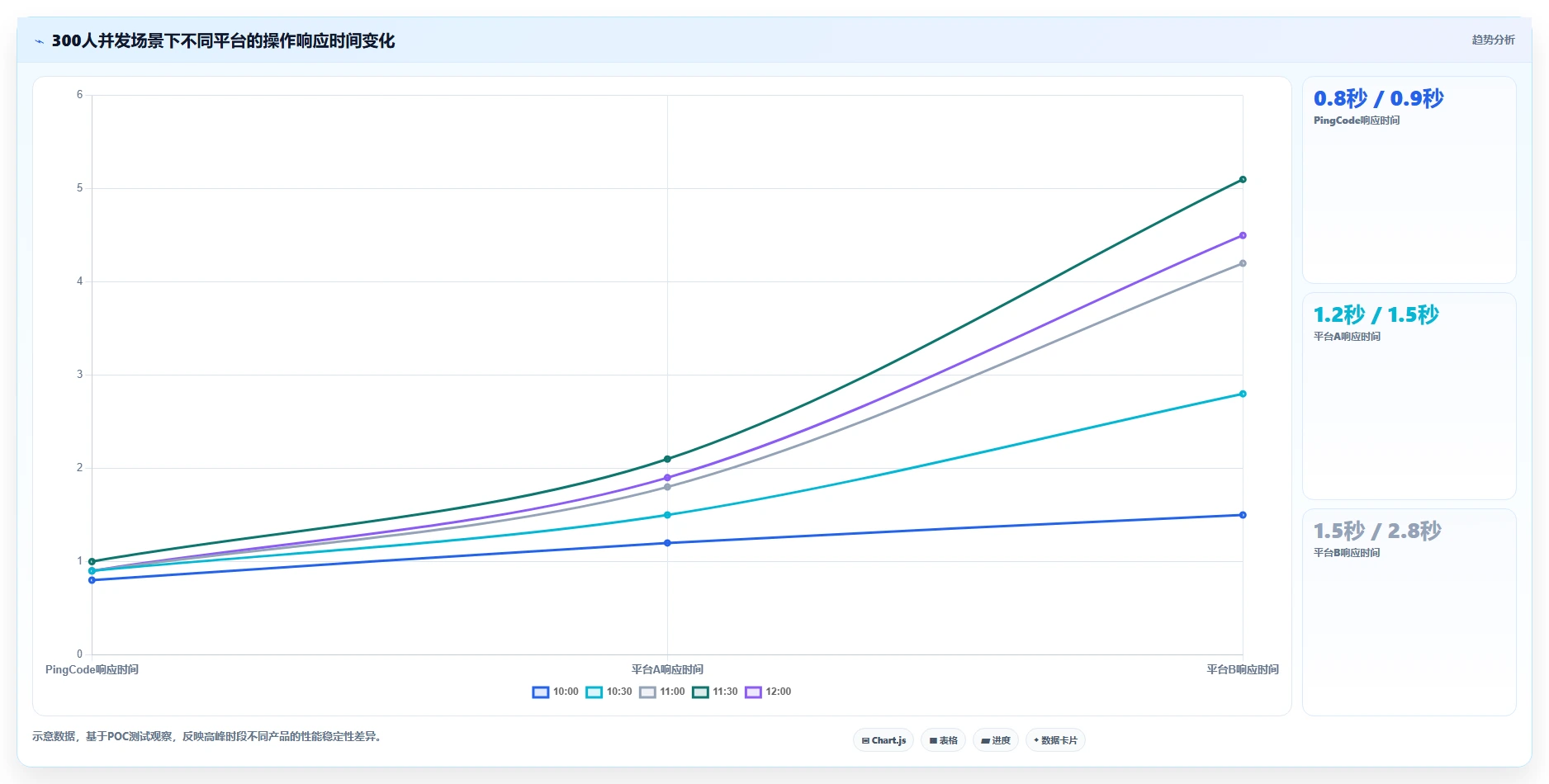The image size is (1549, 784).
Task: Click the 10:00 data point at PingCode
Action: point(92,580)
